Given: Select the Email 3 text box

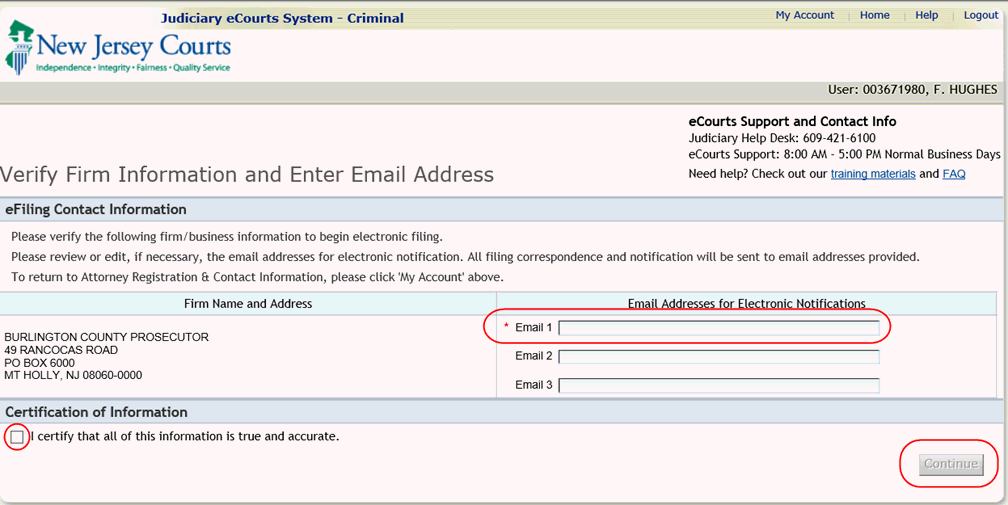Looking at the screenshot, I should (x=718, y=386).
